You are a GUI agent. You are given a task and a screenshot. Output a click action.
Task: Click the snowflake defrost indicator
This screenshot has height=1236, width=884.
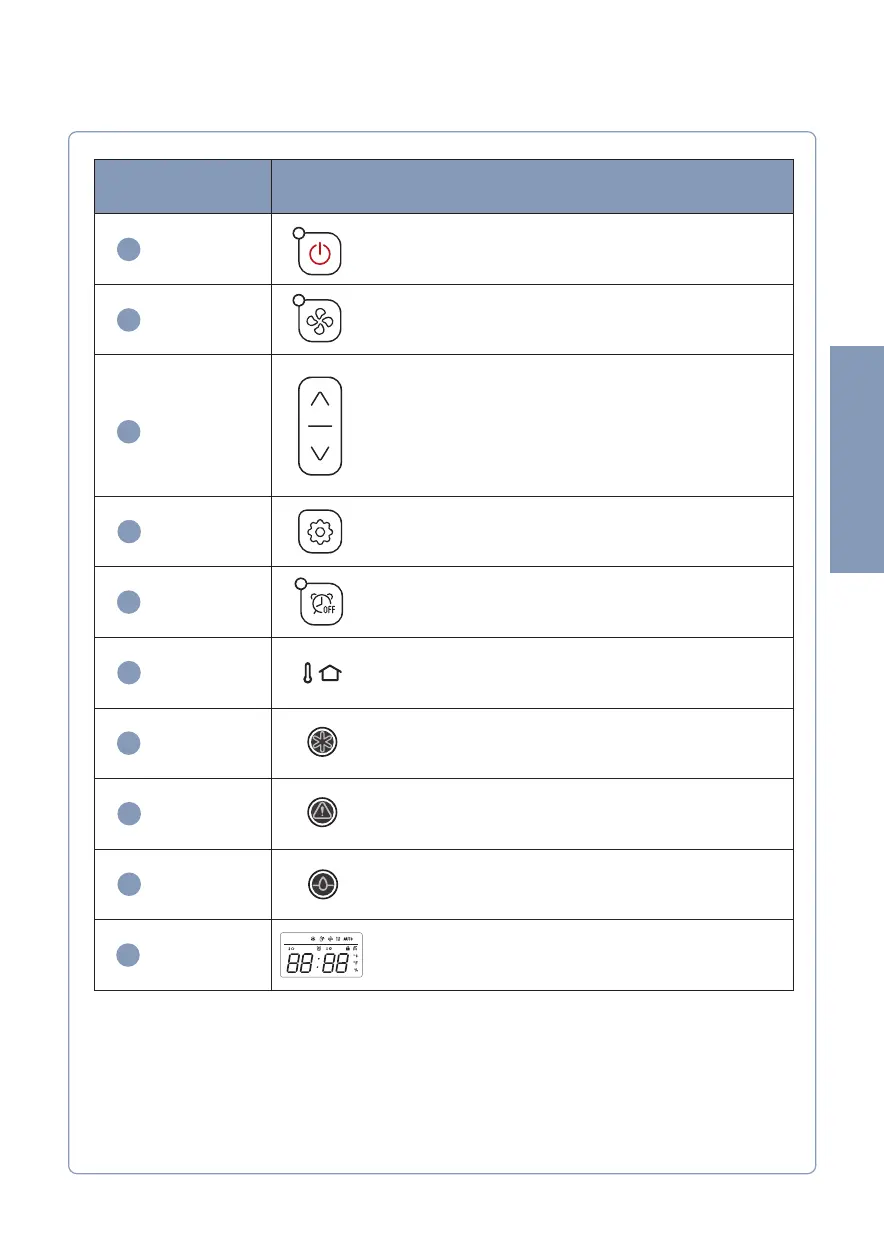[x=321, y=743]
